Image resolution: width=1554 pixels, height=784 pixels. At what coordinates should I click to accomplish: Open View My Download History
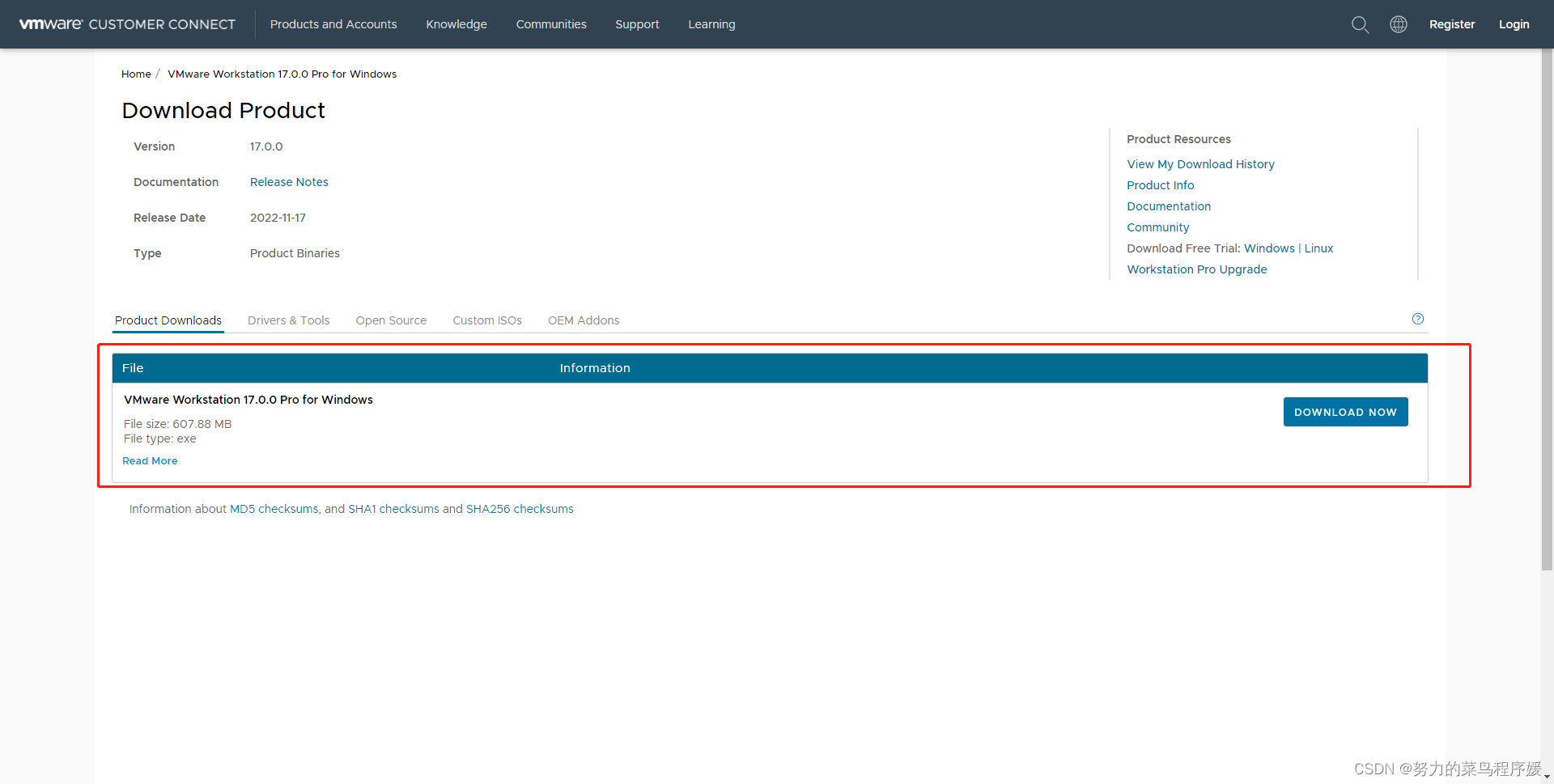(1200, 164)
